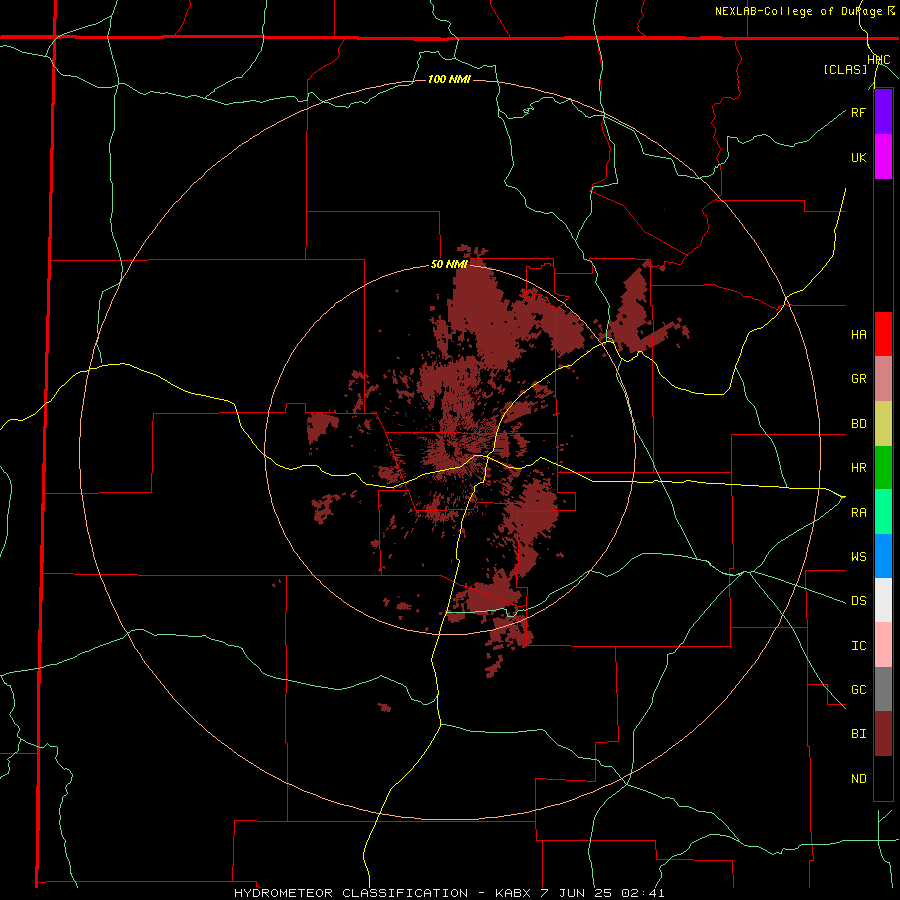Select the 'UK' legend label
The image size is (900, 900).
[858, 157]
